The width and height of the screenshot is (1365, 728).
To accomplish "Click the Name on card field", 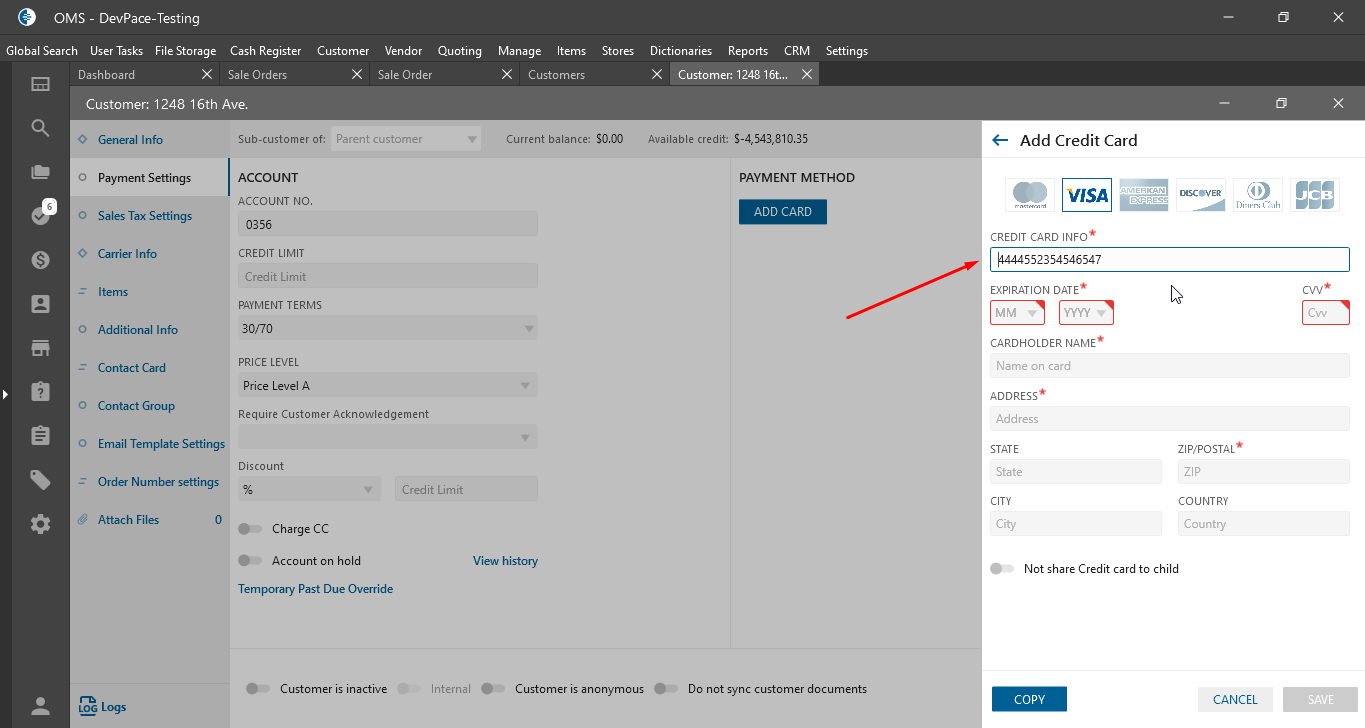I will click(1170, 366).
